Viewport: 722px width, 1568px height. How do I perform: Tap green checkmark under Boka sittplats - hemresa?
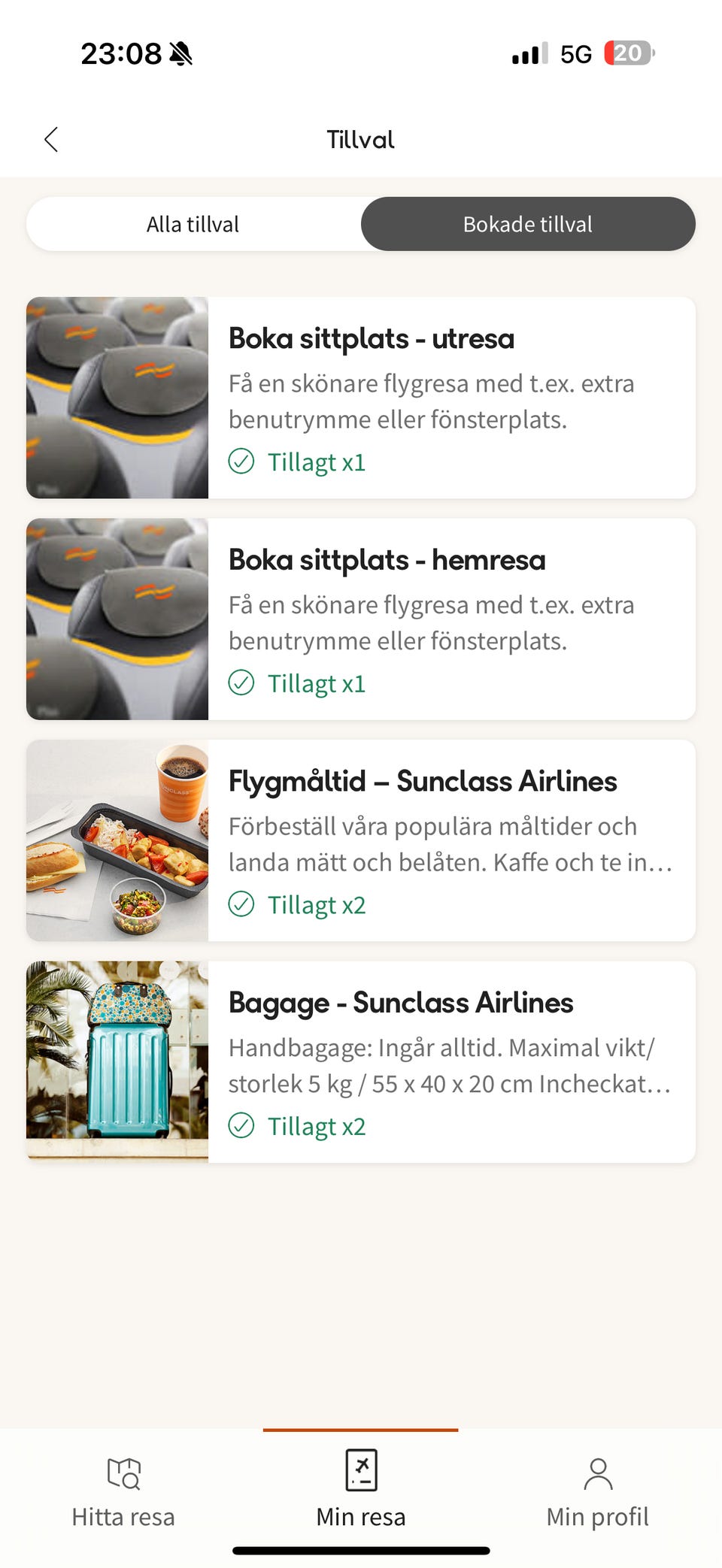coord(241,683)
